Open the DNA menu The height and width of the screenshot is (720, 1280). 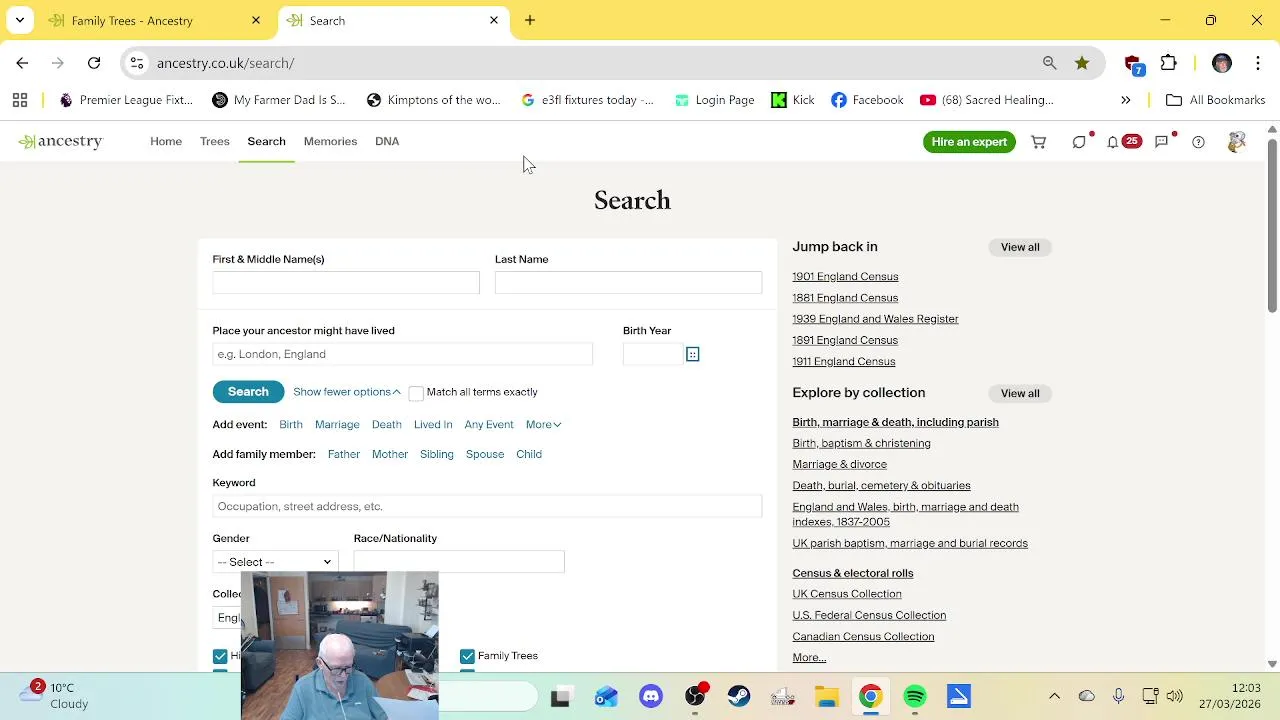[387, 141]
